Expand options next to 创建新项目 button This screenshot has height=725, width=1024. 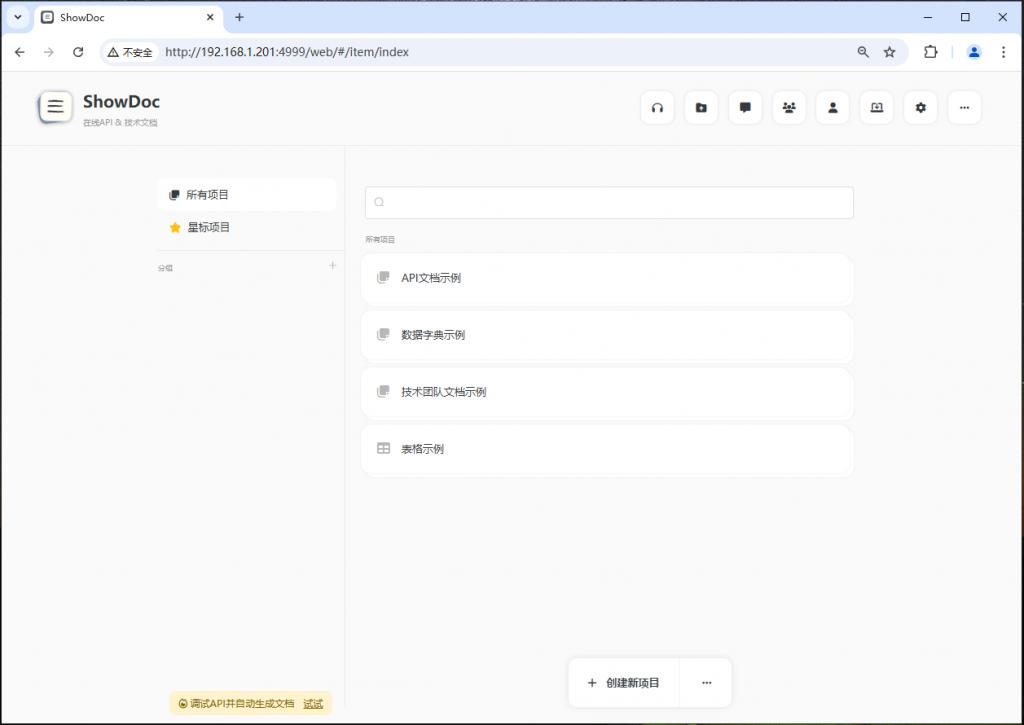[x=707, y=682]
